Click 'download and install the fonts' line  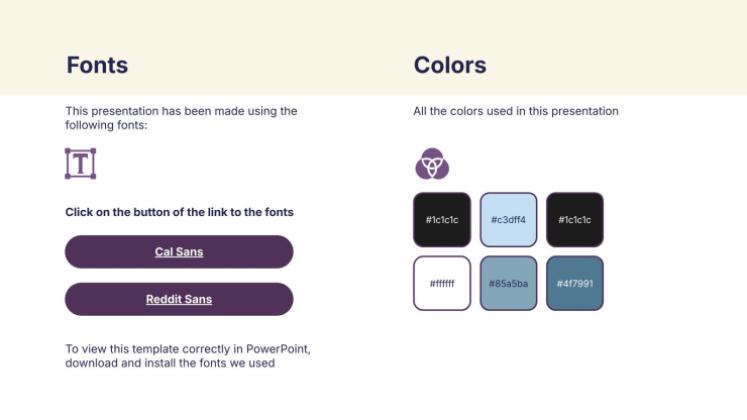point(170,363)
